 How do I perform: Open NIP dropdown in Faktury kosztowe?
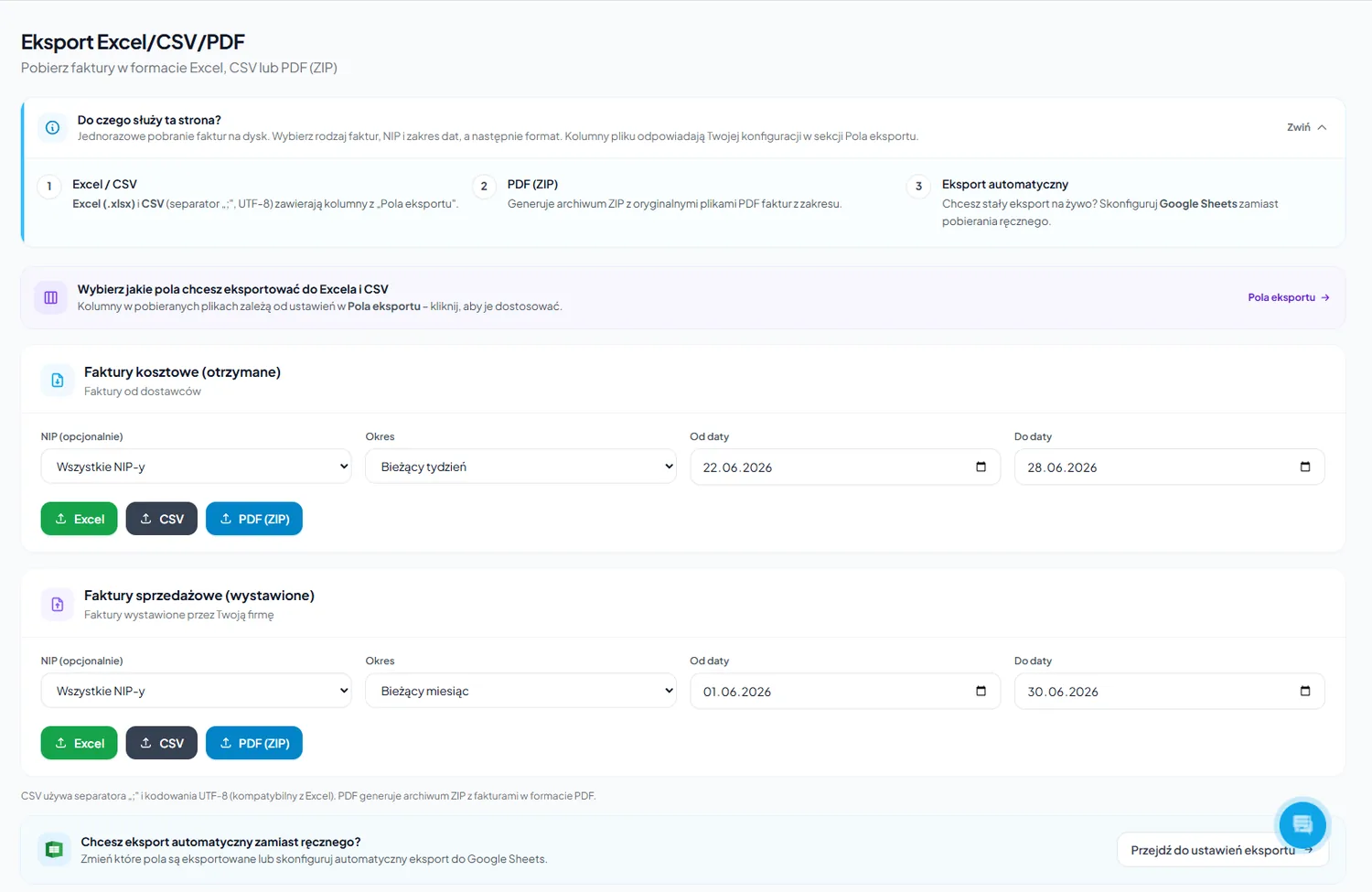197,467
